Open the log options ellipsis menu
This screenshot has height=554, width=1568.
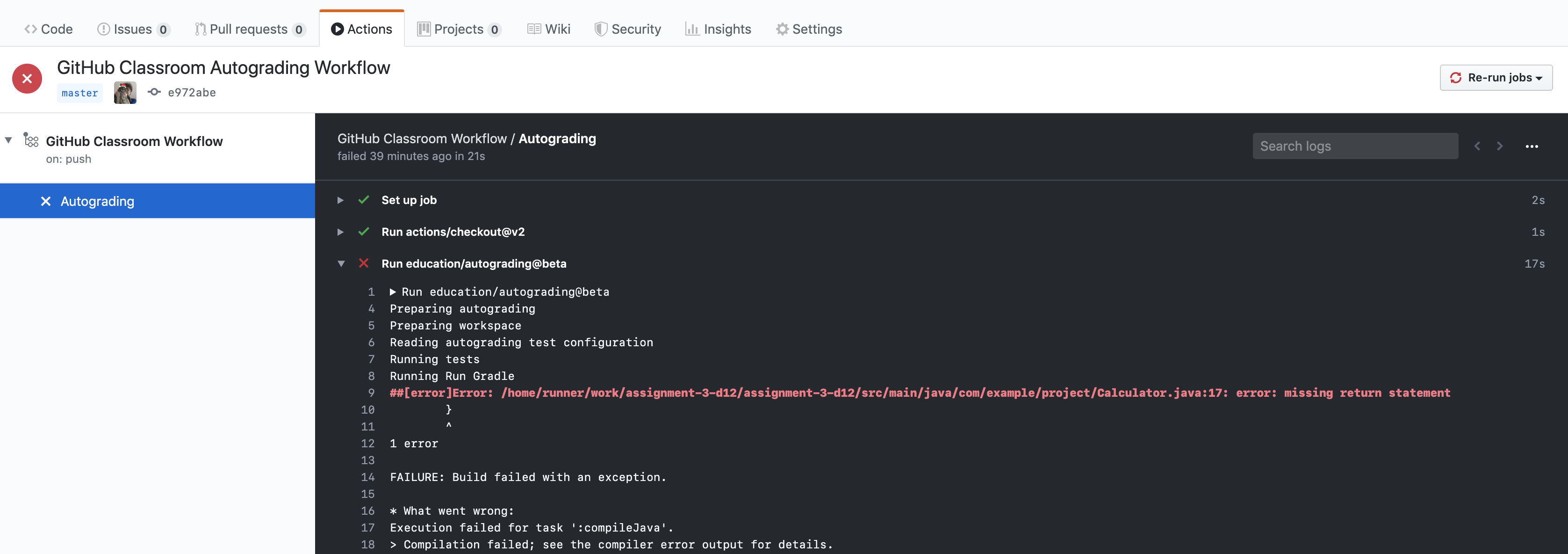click(x=1532, y=146)
